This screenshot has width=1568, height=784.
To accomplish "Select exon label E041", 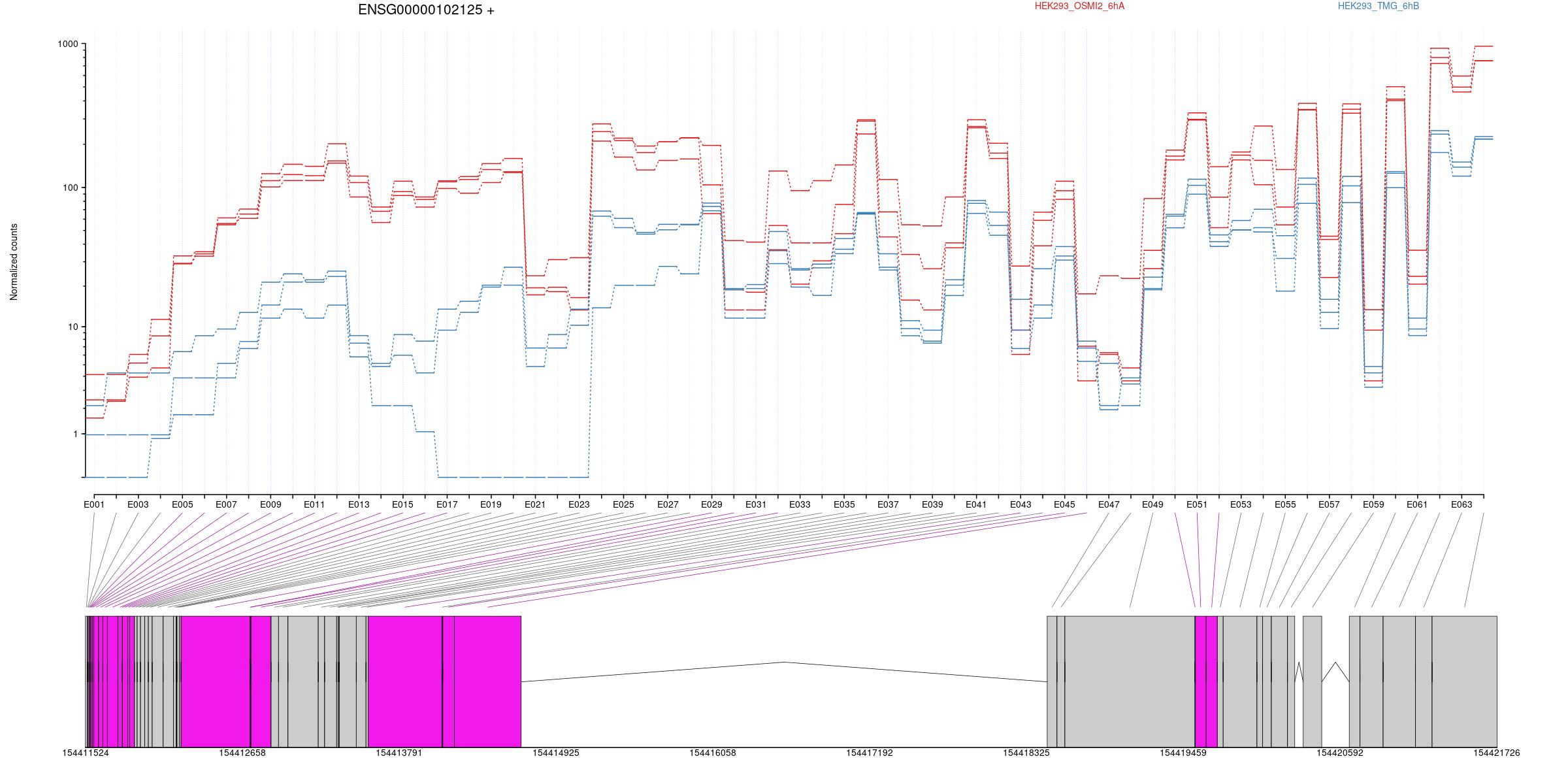I will click(976, 504).
